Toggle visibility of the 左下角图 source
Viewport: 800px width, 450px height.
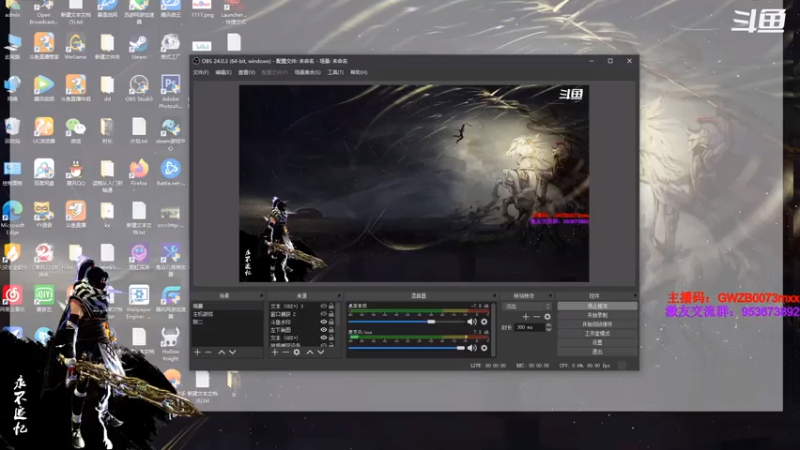[x=323, y=330]
